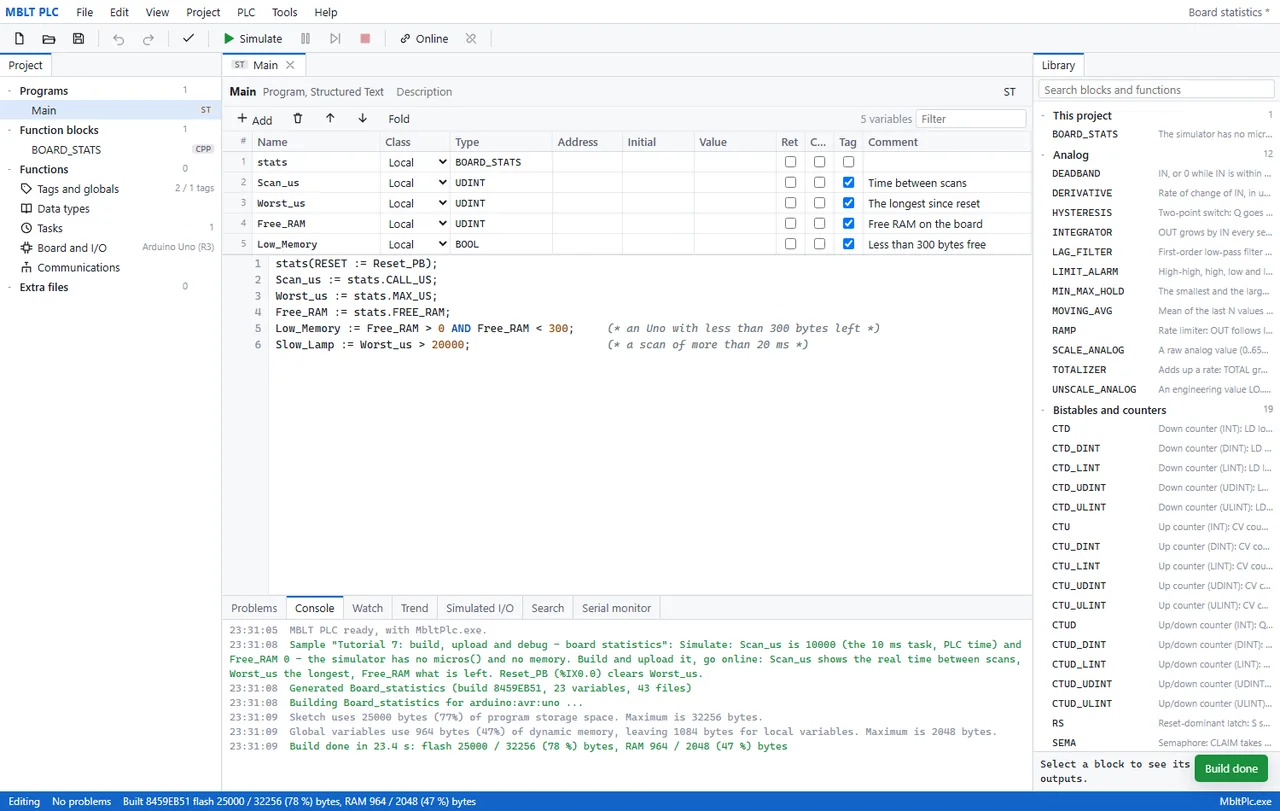Screen dimensions: 1280x811
Task: Switch to the Watch tab
Action: tap(367, 608)
